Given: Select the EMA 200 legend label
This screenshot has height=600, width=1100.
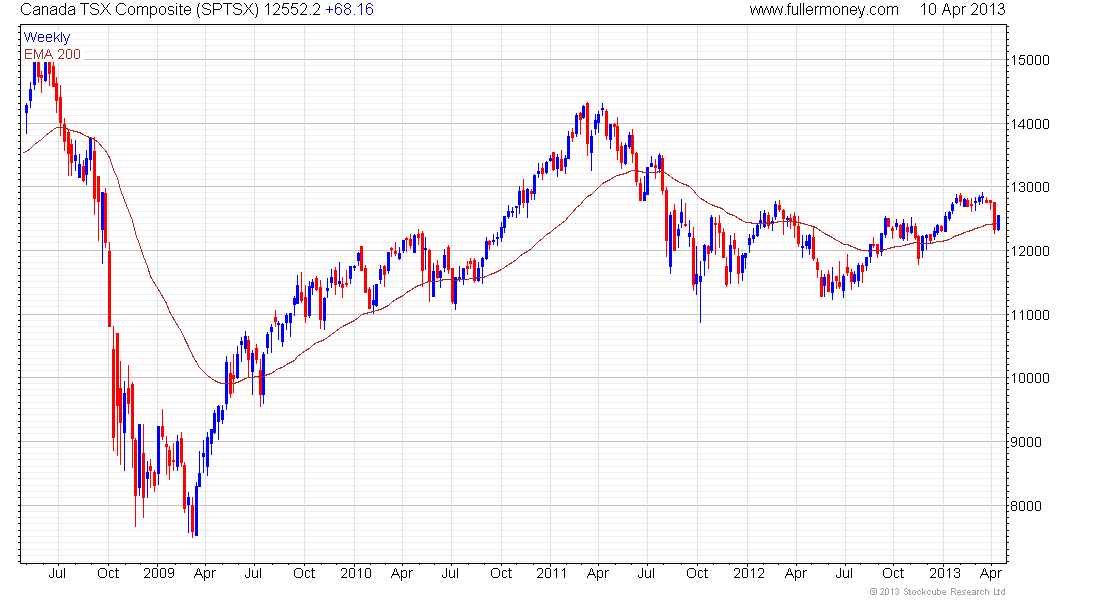Looking at the screenshot, I should tap(53, 54).
